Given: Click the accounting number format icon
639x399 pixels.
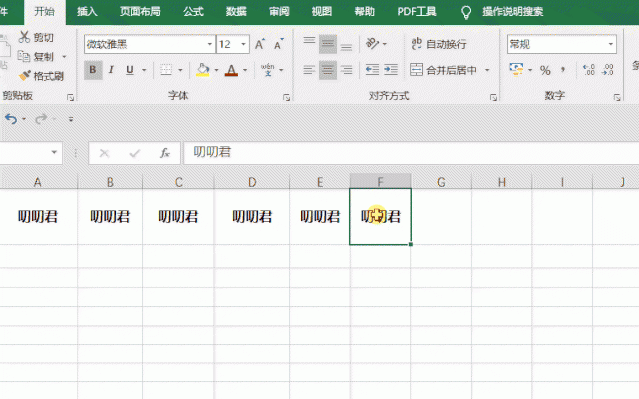Looking at the screenshot, I should 516,69.
